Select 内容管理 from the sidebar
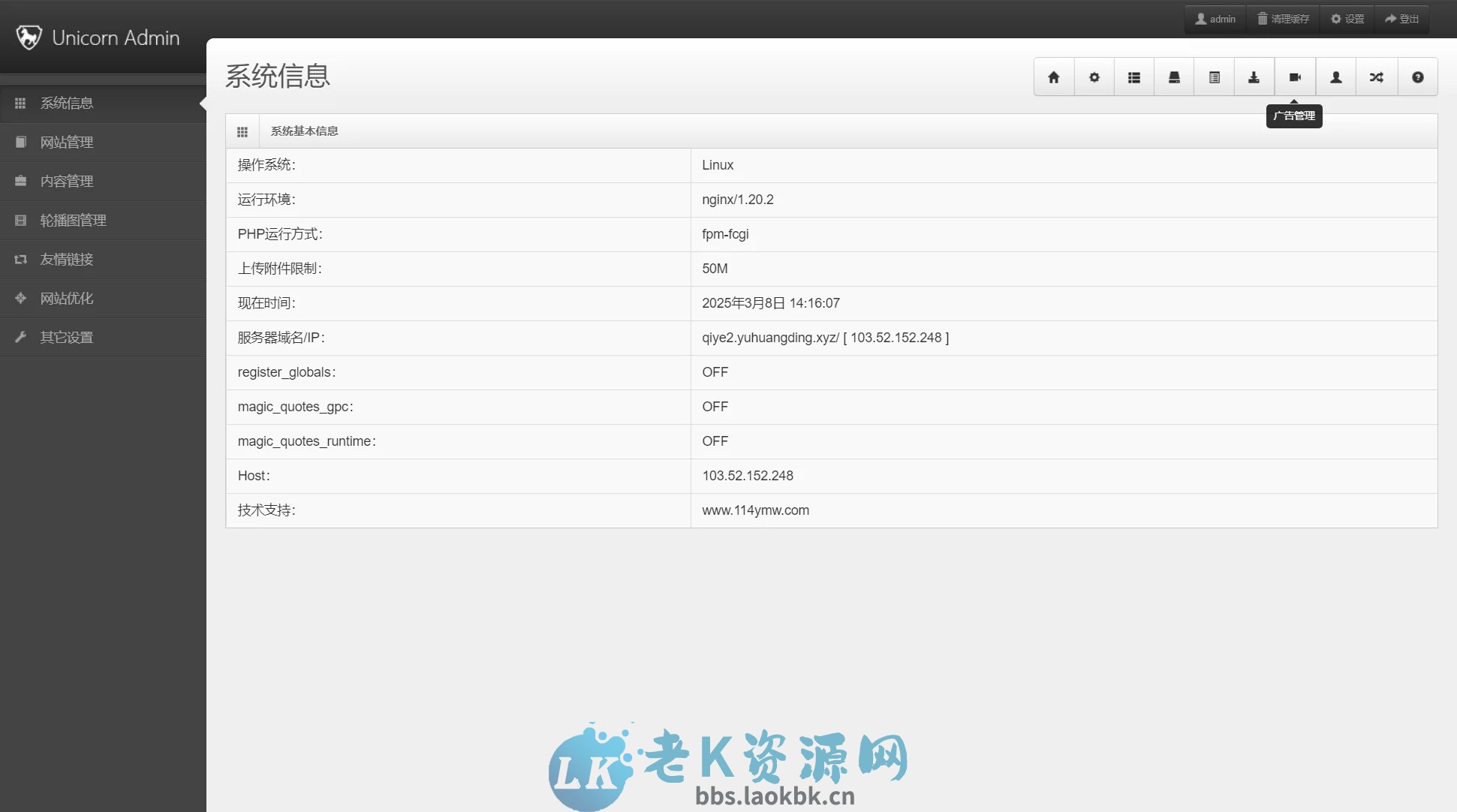The width and height of the screenshot is (1457, 812). point(67,181)
